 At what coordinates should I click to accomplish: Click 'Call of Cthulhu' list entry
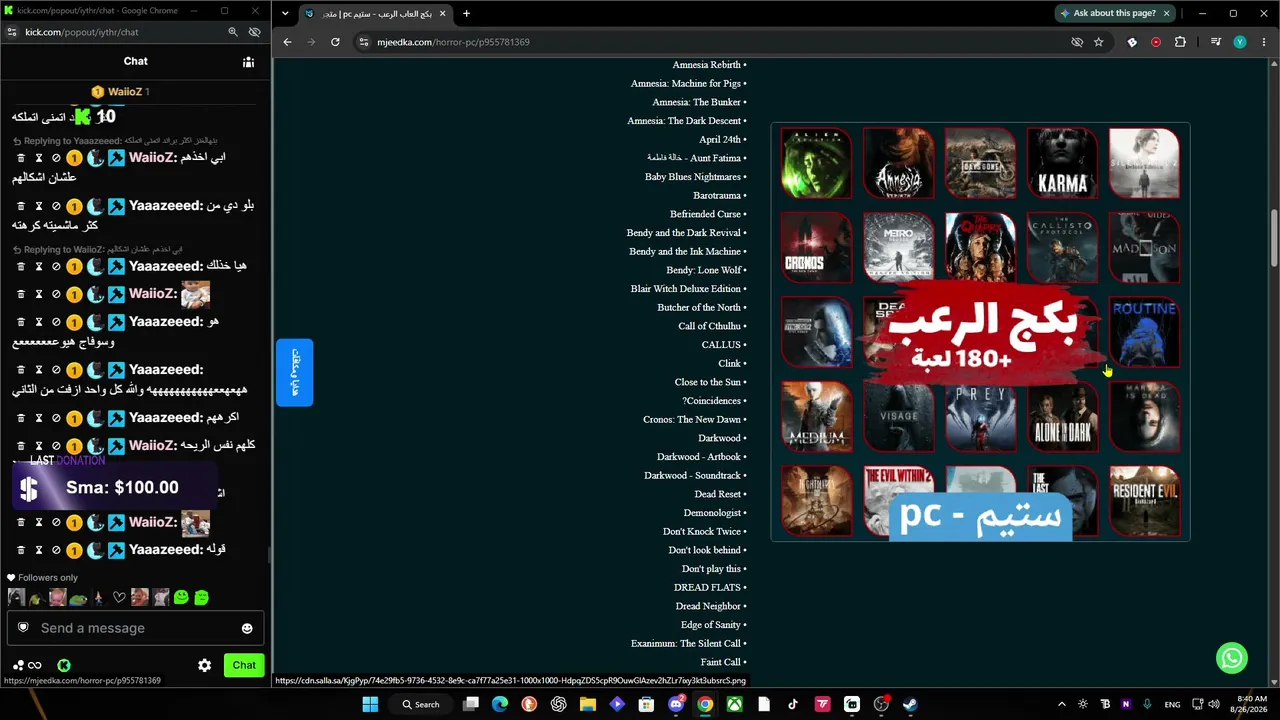[x=710, y=326]
